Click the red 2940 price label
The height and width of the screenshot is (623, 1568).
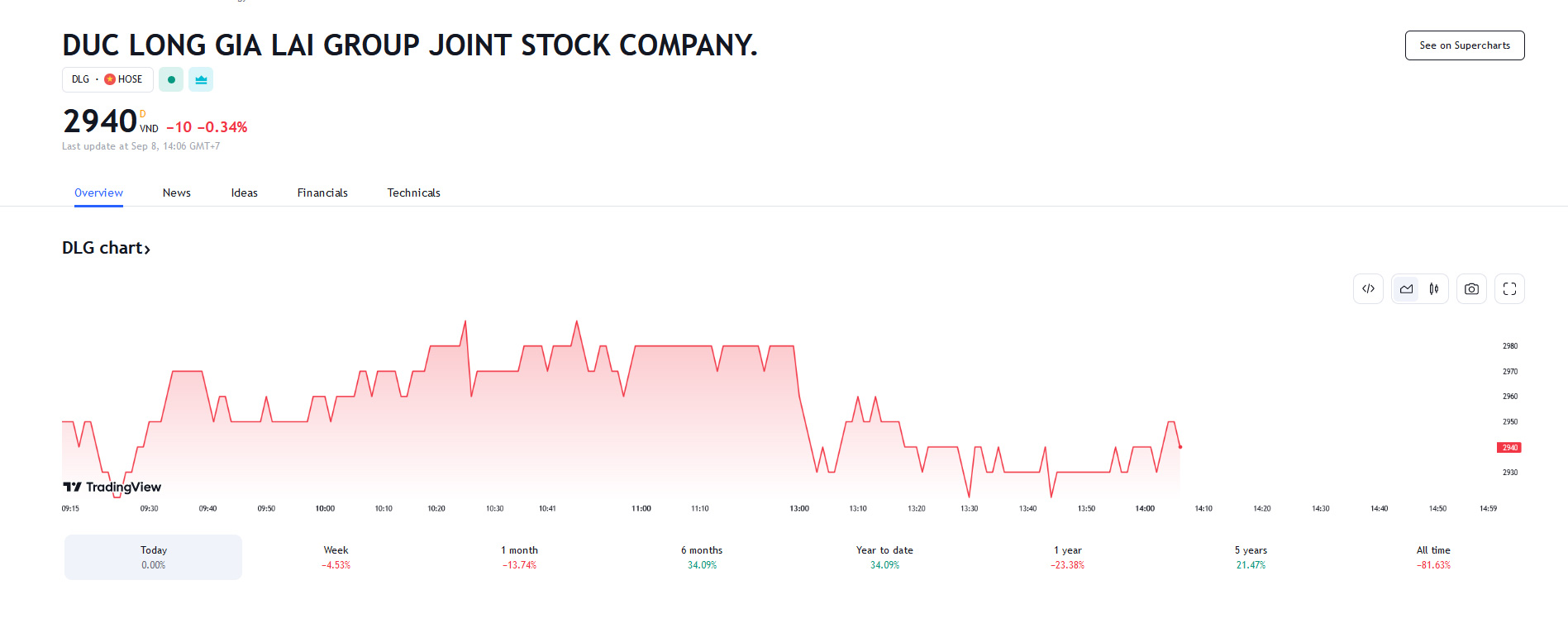click(x=1509, y=448)
